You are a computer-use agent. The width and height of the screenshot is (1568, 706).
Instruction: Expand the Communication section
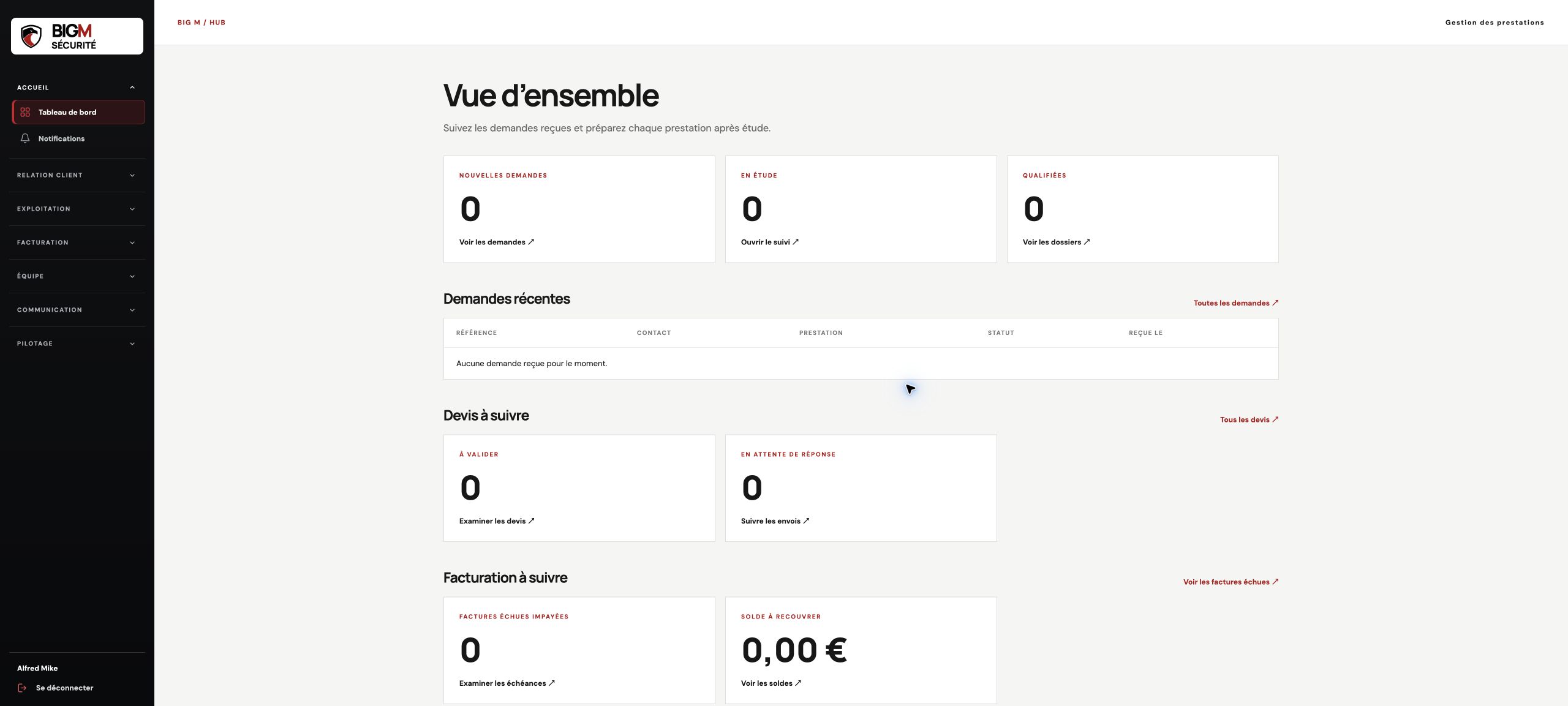[77, 310]
